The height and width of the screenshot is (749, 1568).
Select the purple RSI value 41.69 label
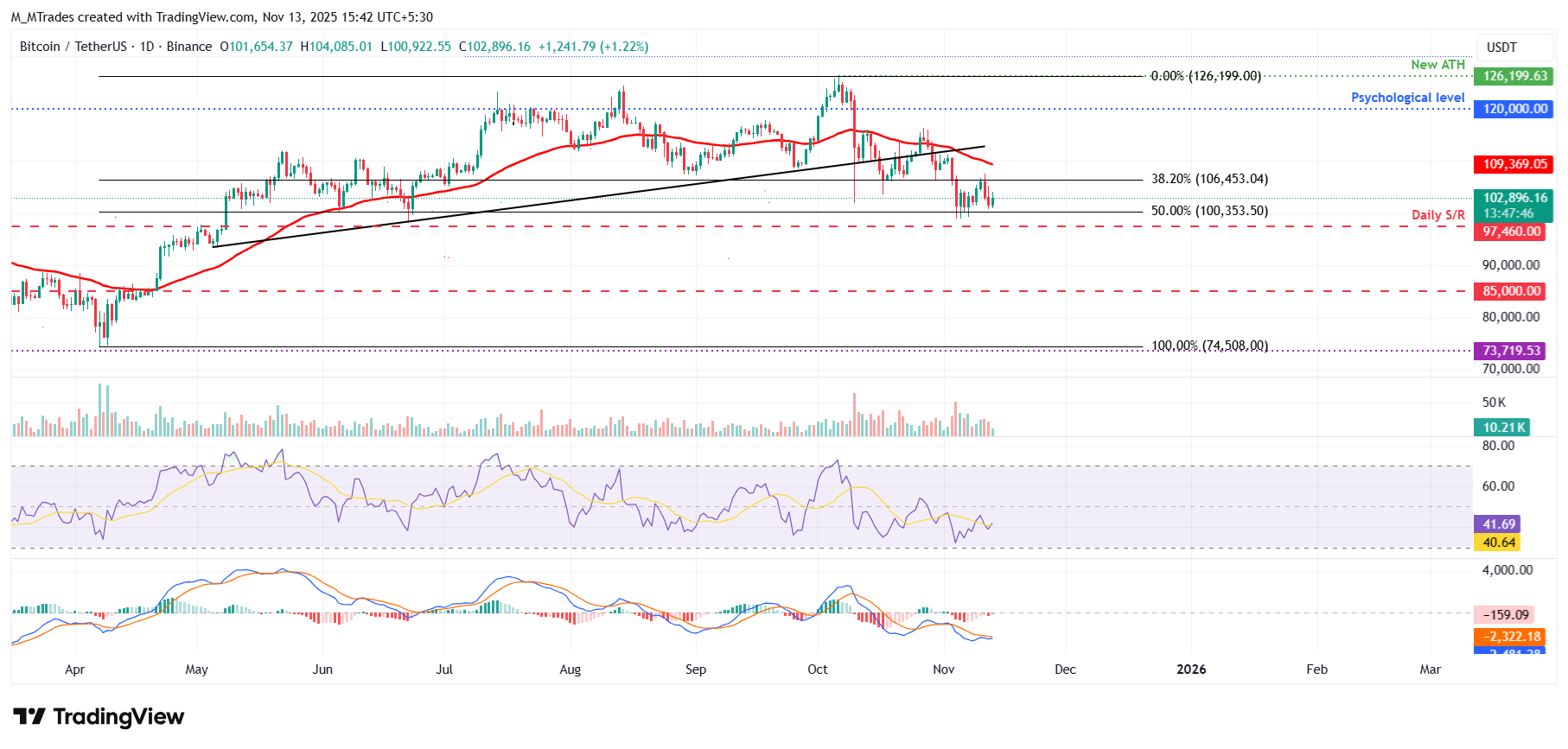(1499, 524)
